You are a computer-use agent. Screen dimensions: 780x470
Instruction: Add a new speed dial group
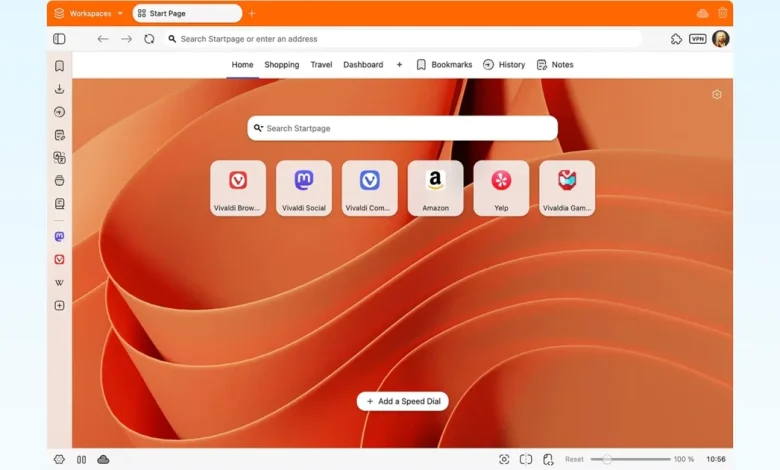pyautogui.click(x=399, y=65)
